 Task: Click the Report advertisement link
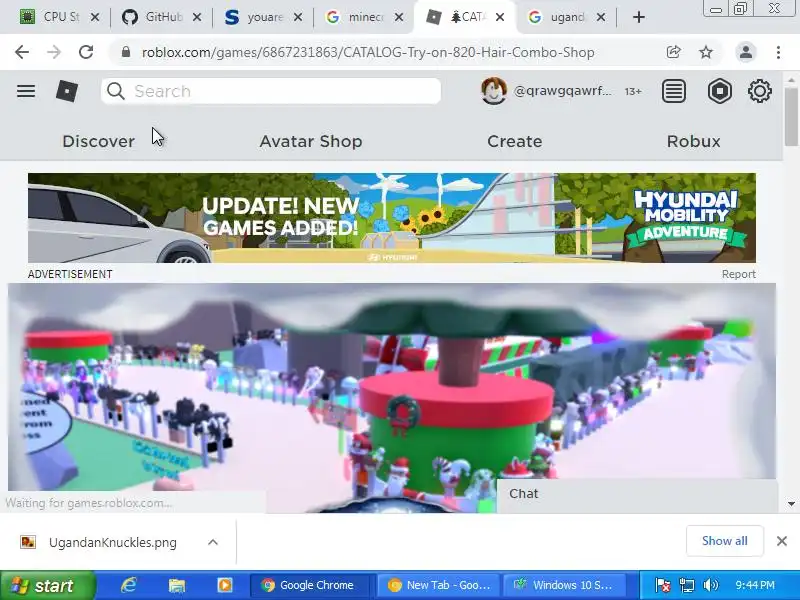point(738,274)
